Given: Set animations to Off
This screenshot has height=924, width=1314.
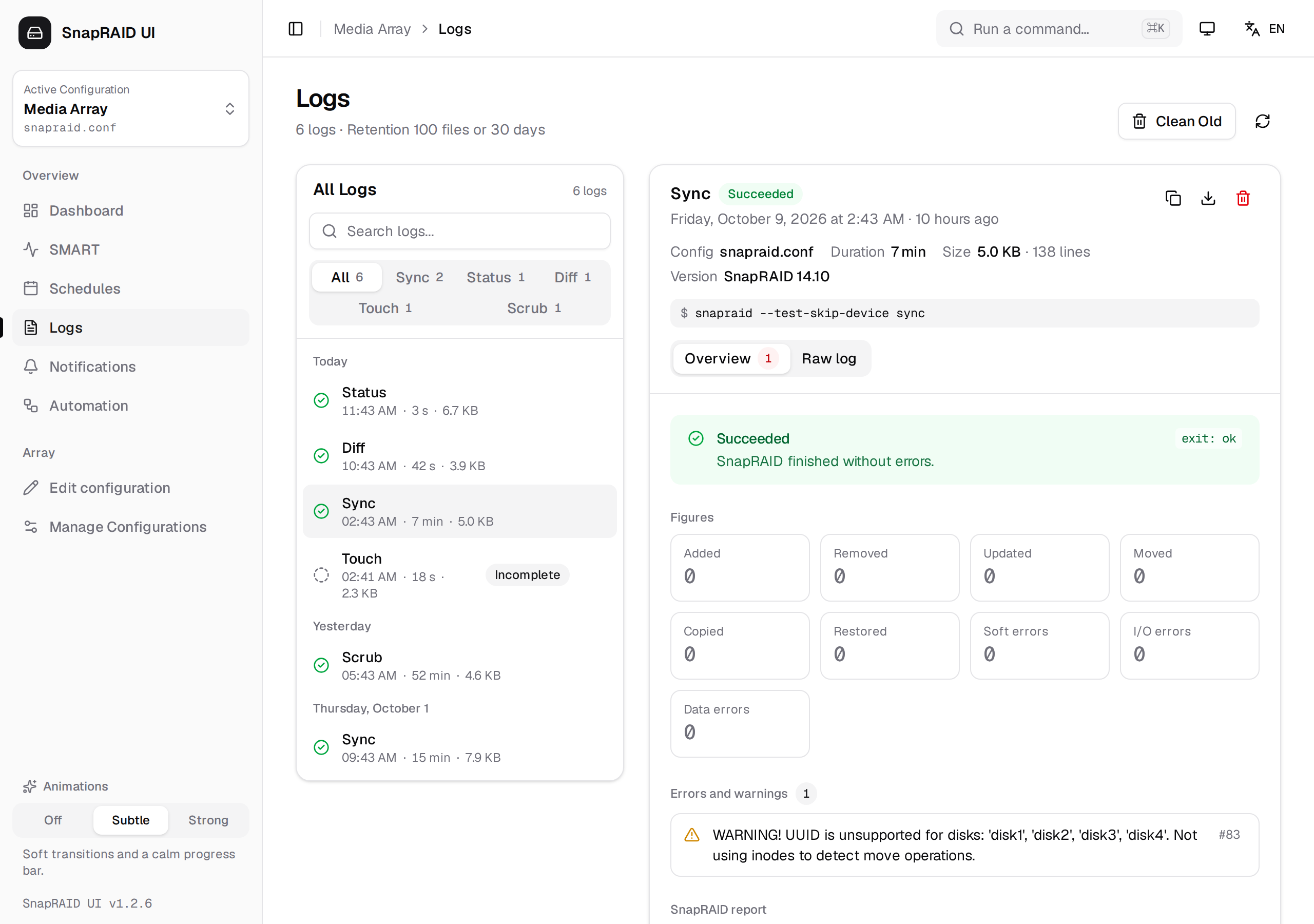Looking at the screenshot, I should 53,820.
